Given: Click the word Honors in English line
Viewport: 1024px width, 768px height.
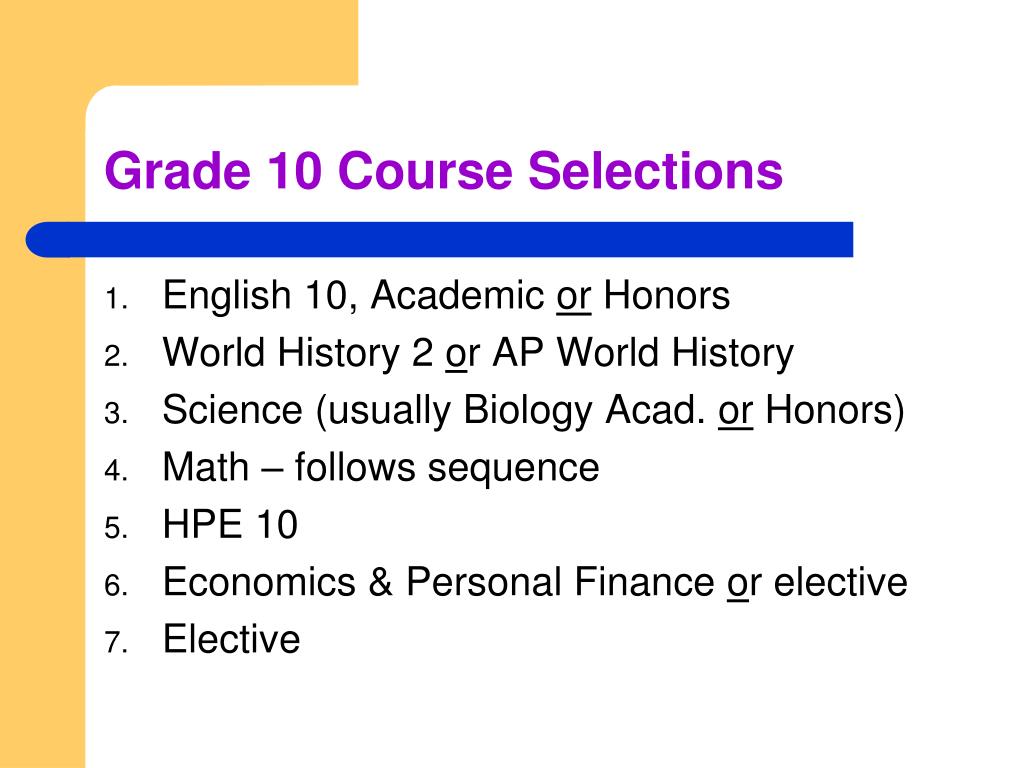Looking at the screenshot, I should (x=667, y=295).
